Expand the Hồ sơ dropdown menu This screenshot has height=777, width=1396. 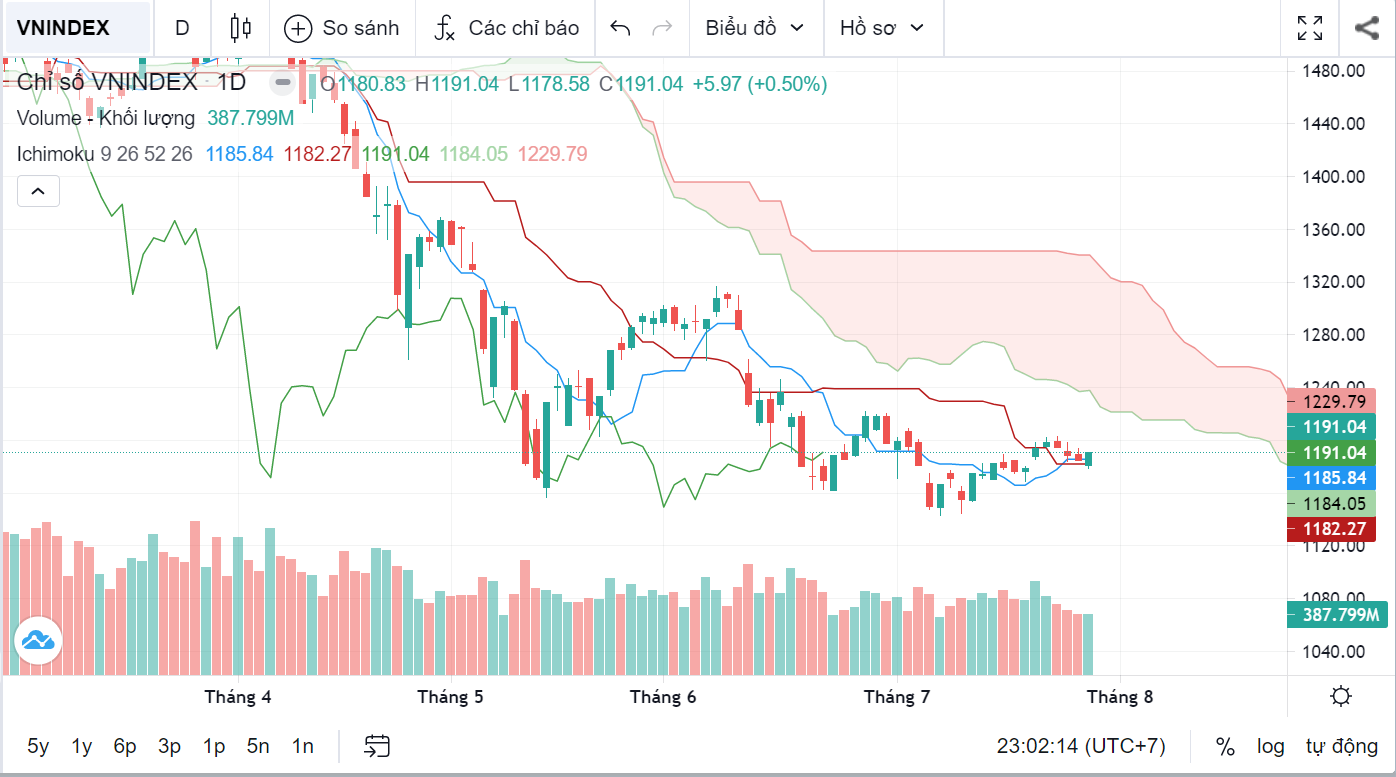tap(882, 28)
